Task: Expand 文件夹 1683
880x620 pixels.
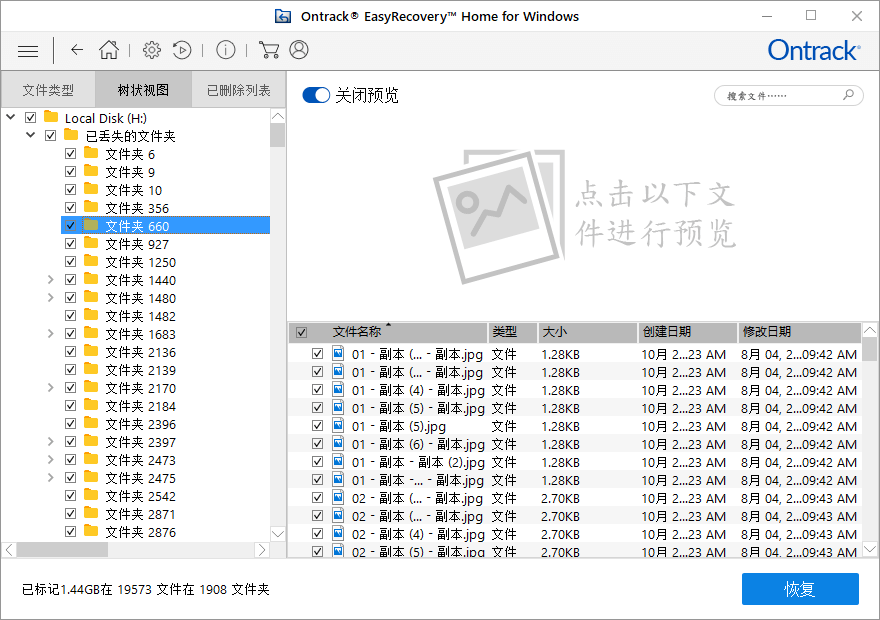Action: pos(51,333)
